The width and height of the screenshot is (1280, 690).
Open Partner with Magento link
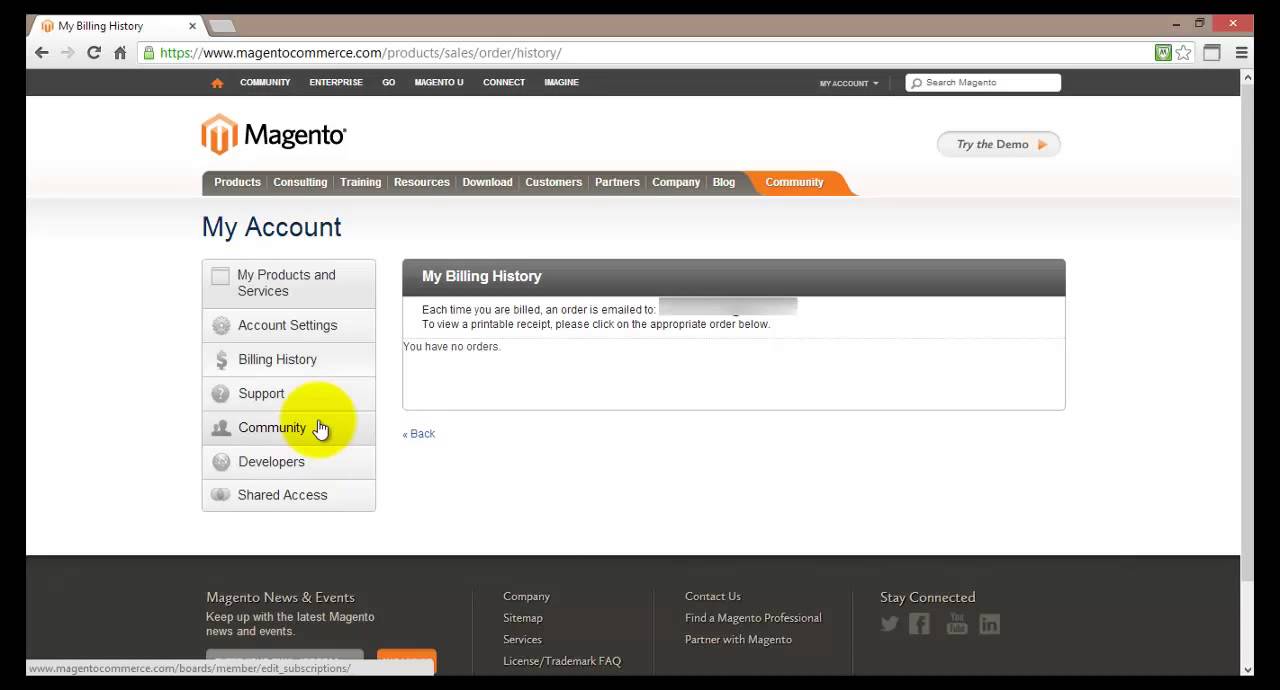738,640
